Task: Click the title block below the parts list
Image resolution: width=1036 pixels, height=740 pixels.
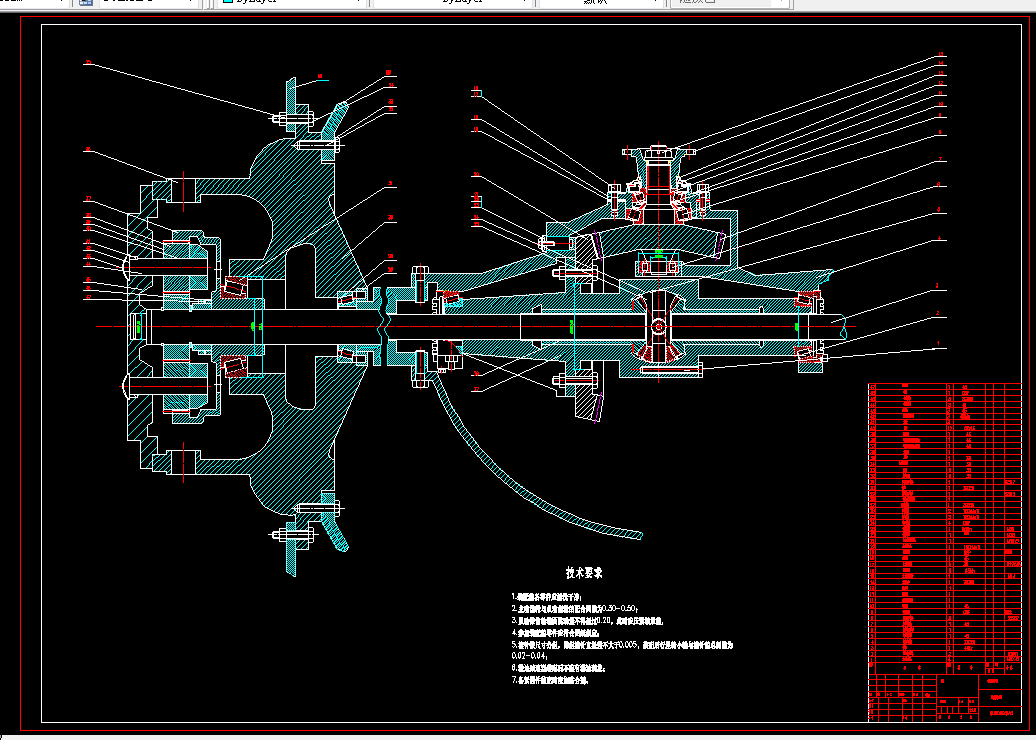Action: (945, 698)
